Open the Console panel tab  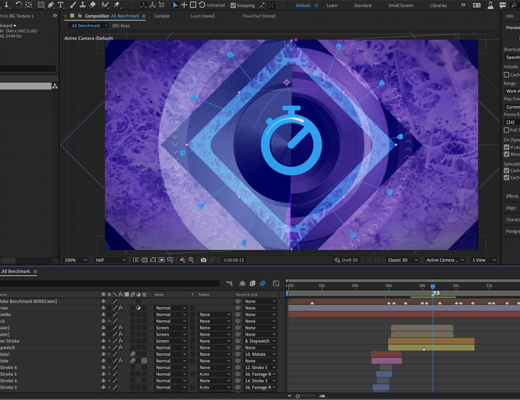pyautogui.click(x=162, y=16)
